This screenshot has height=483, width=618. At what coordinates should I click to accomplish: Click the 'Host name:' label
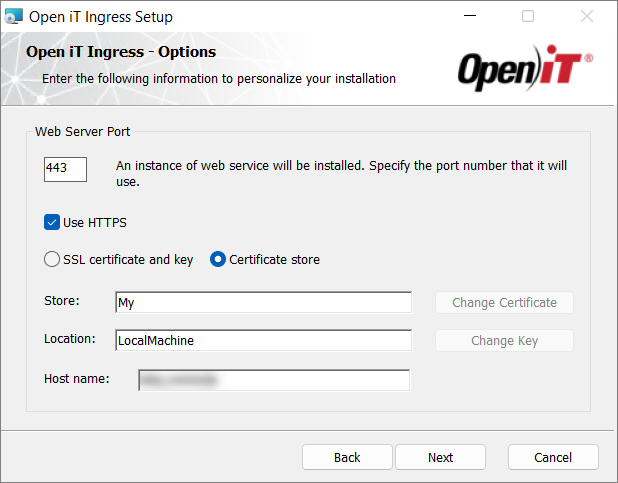77,379
